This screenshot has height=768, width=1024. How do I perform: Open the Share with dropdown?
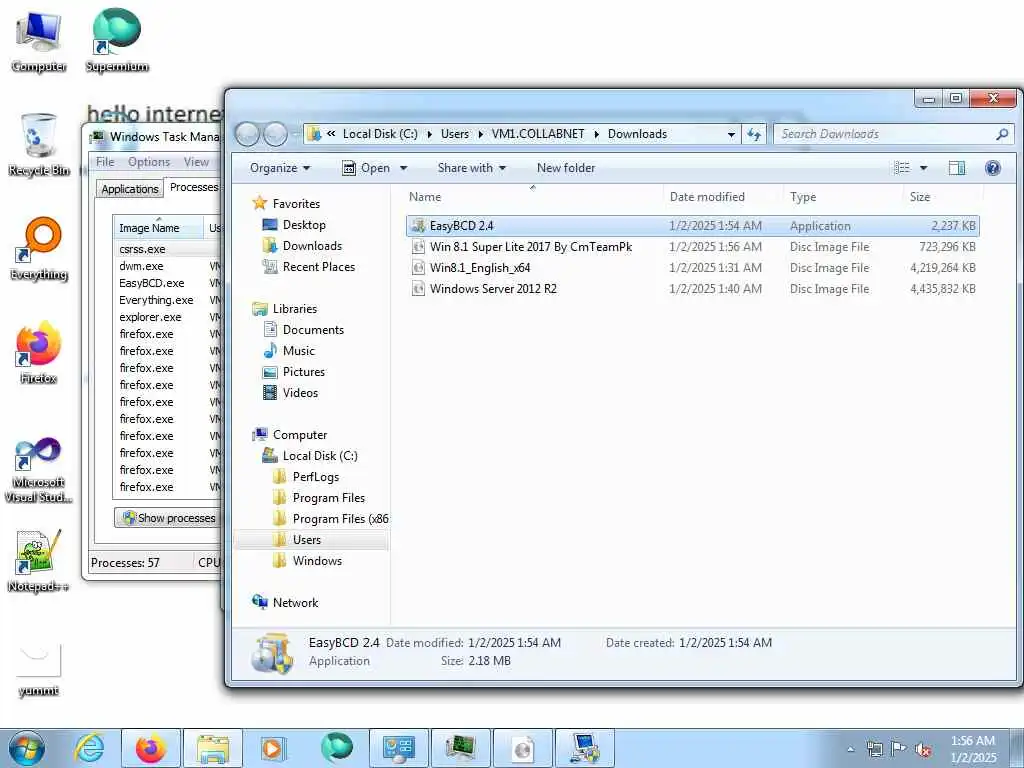[472, 168]
